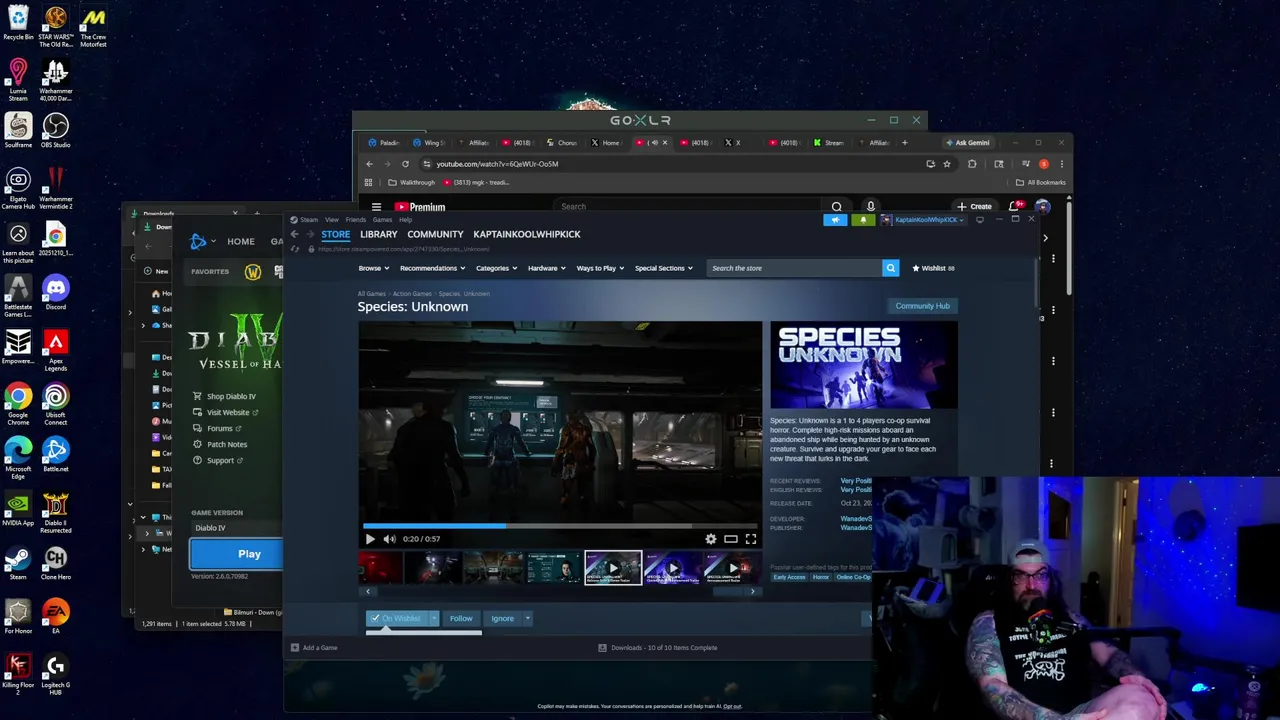The image size is (1280, 720).
Task: Click the YouTube voice search microphone
Action: (x=870, y=207)
